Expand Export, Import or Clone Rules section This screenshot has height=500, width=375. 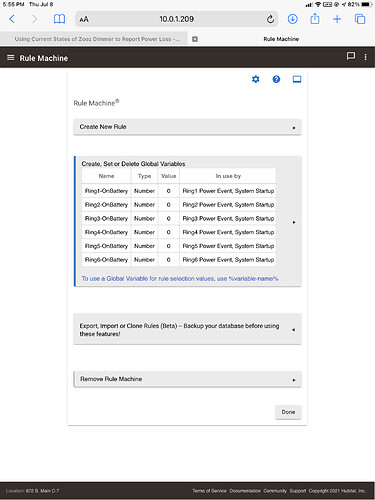click(x=187, y=330)
